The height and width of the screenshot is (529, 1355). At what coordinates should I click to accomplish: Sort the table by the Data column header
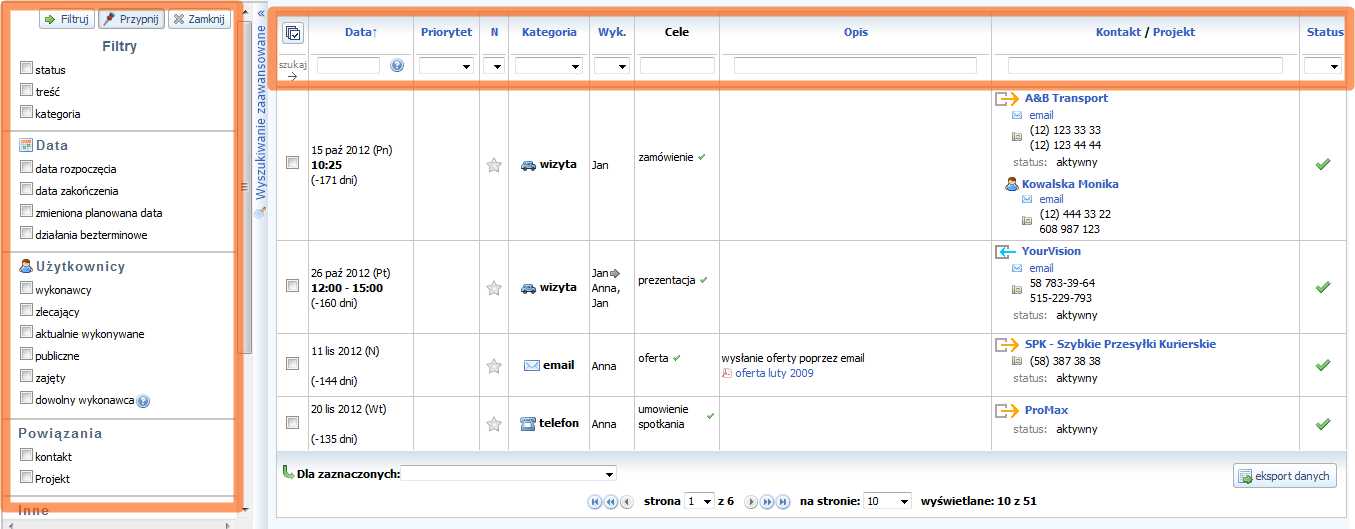[x=360, y=32]
